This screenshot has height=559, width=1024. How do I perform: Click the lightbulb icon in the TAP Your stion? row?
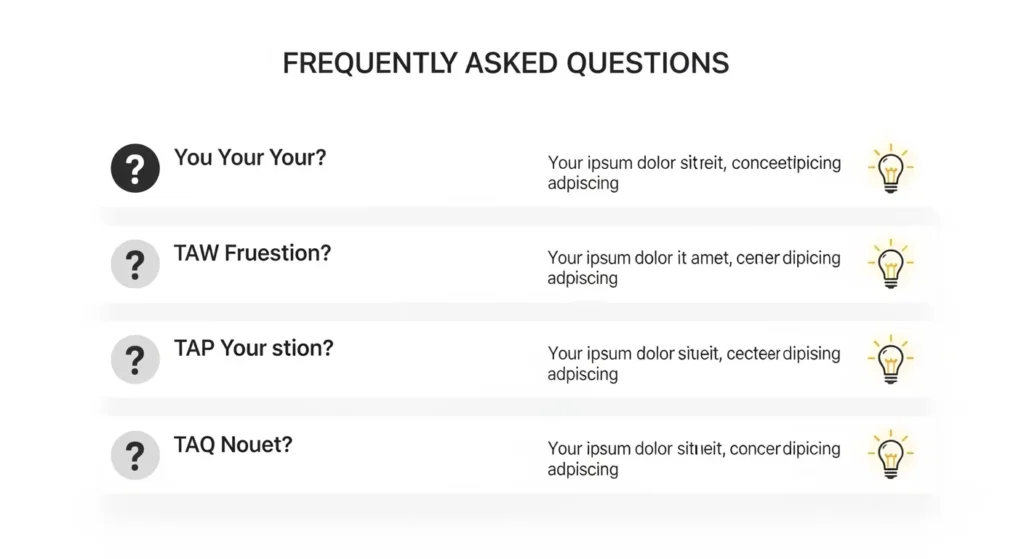(x=889, y=361)
